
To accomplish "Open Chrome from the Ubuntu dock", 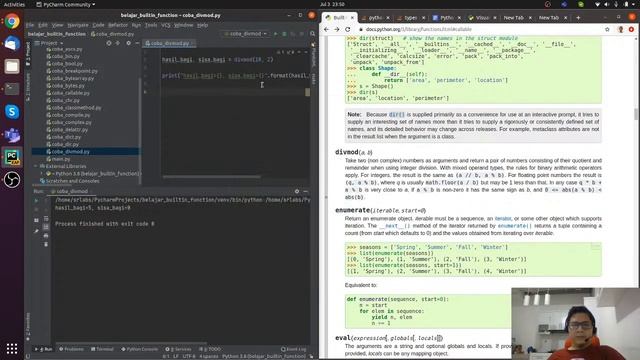I will (x=12, y=21).
